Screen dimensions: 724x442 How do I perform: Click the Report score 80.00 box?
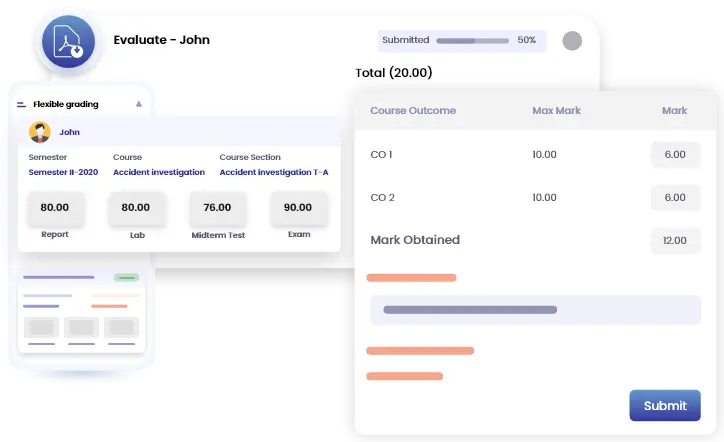click(x=55, y=208)
